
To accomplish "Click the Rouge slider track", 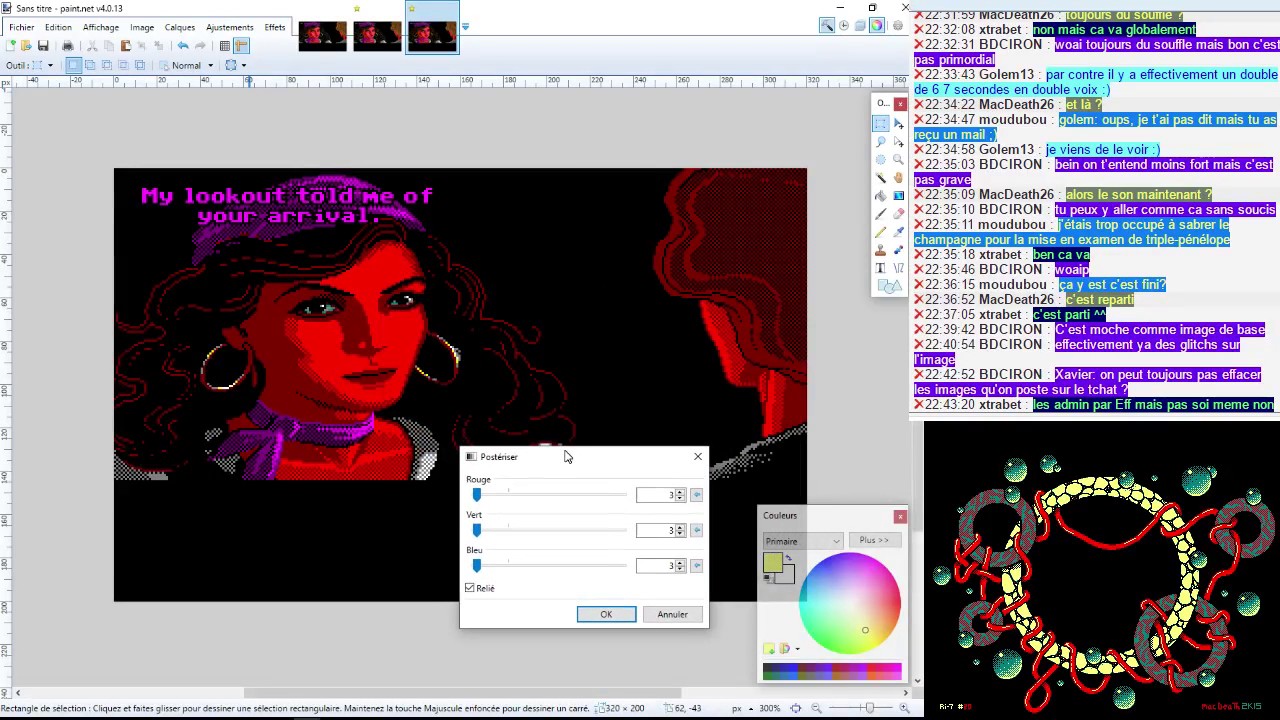I will [550, 495].
